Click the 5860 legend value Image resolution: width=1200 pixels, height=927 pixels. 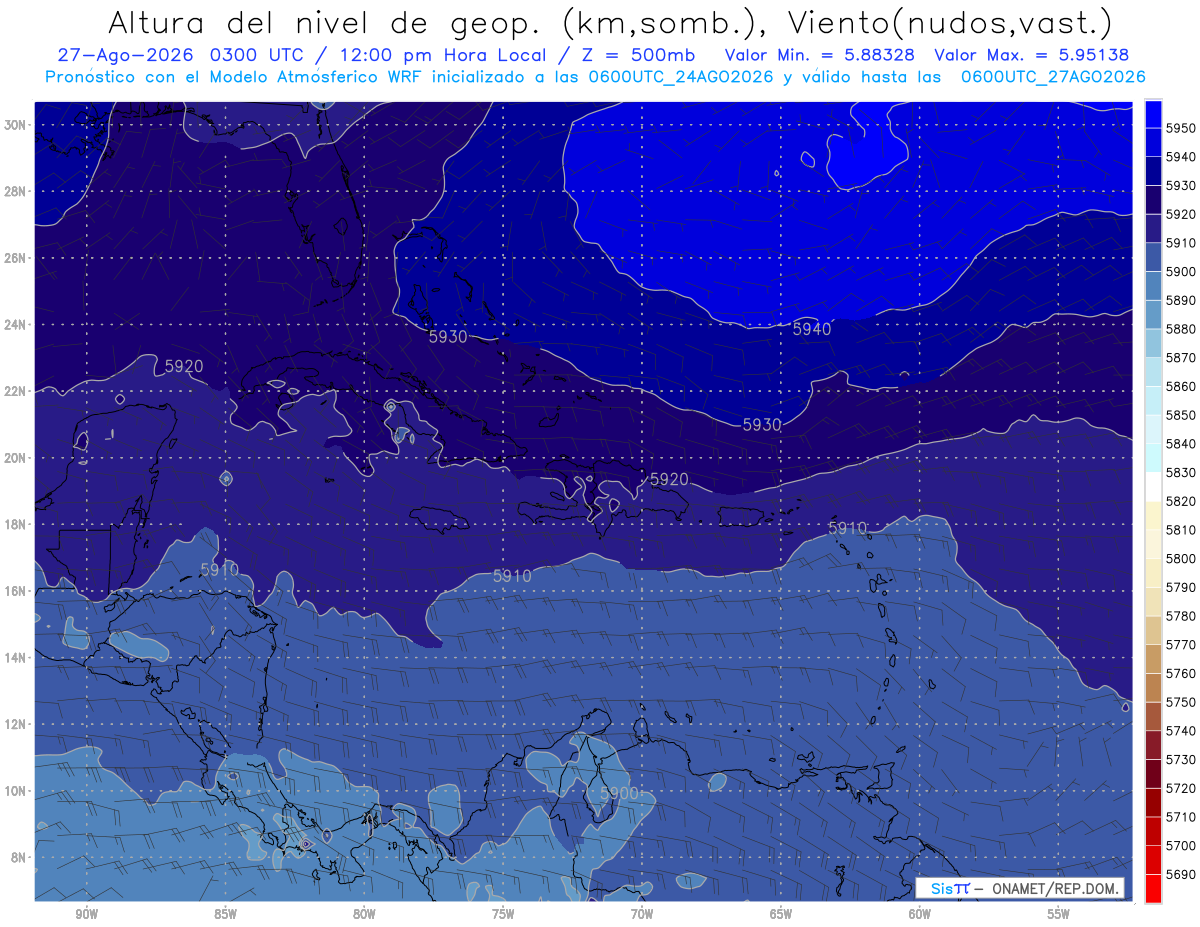pyautogui.click(x=1181, y=386)
